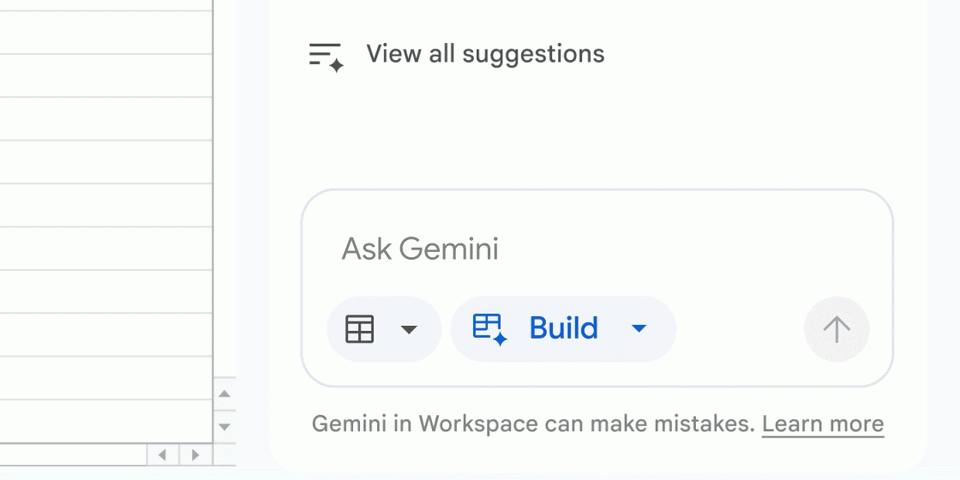
Task: Follow the Learn more link
Action: point(822,424)
